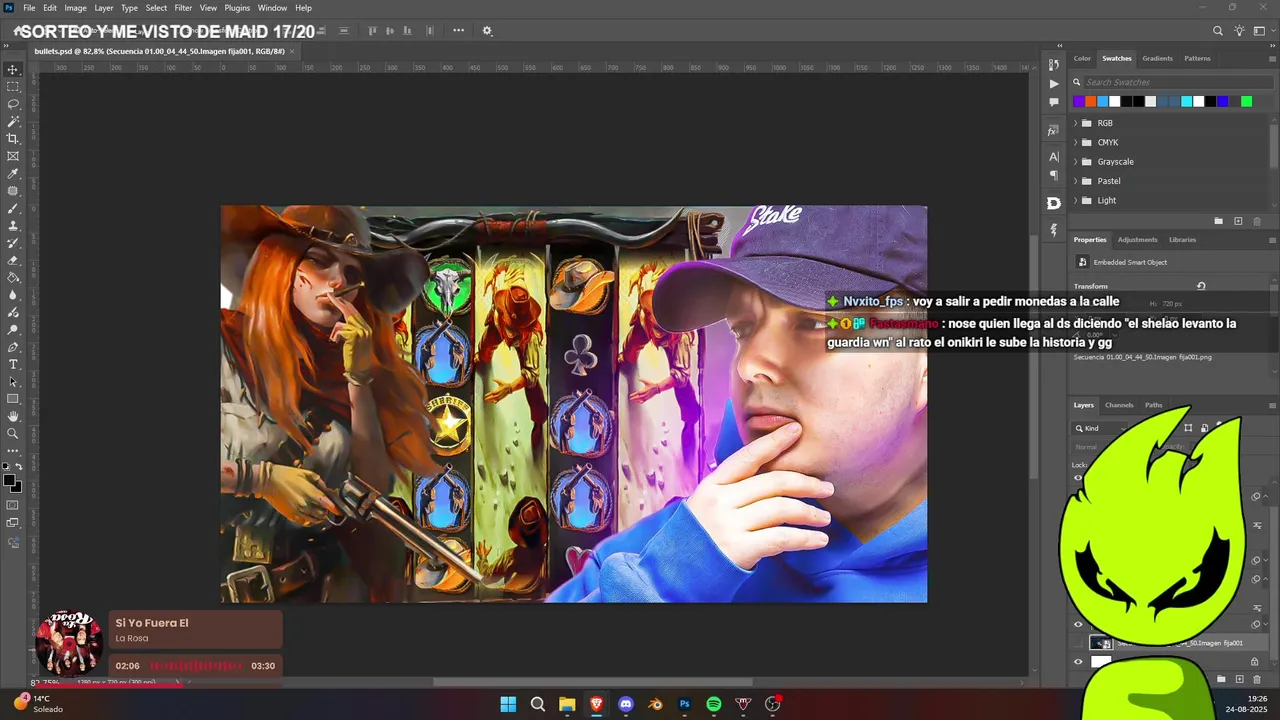Open the Properties panel flyout menu
Viewport: 1280px width, 720px height.
pyautogui.click(x=1272, y=240)
